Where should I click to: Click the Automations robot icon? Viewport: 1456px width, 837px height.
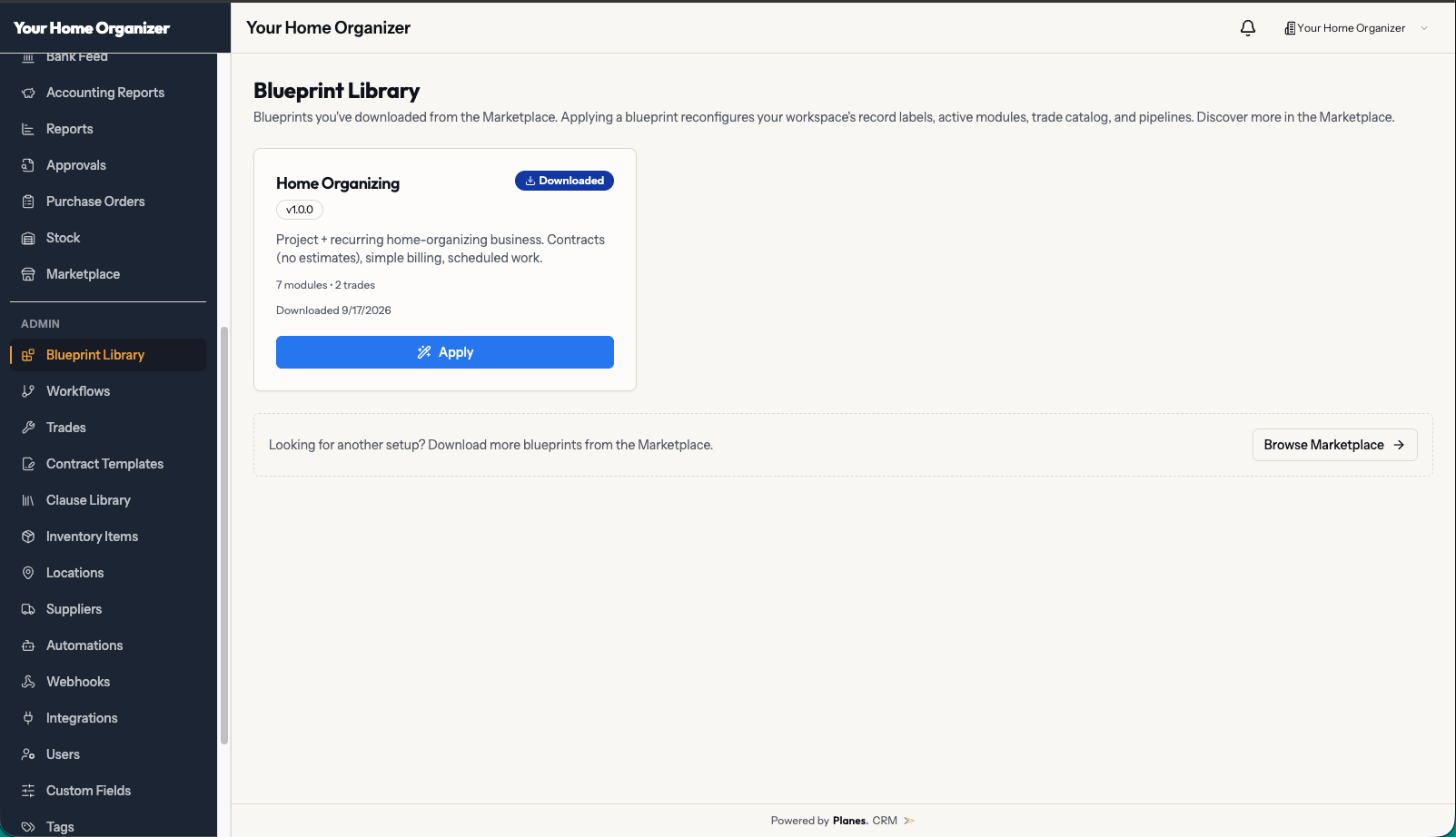pos(28,645)
